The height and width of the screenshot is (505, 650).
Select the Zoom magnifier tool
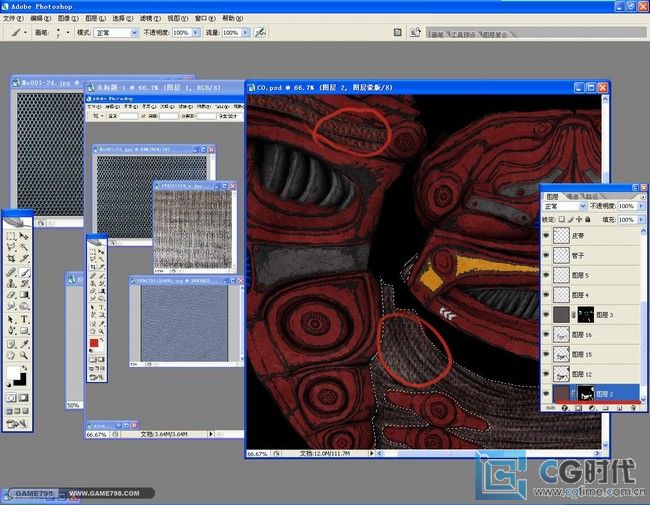pos(24,355)
